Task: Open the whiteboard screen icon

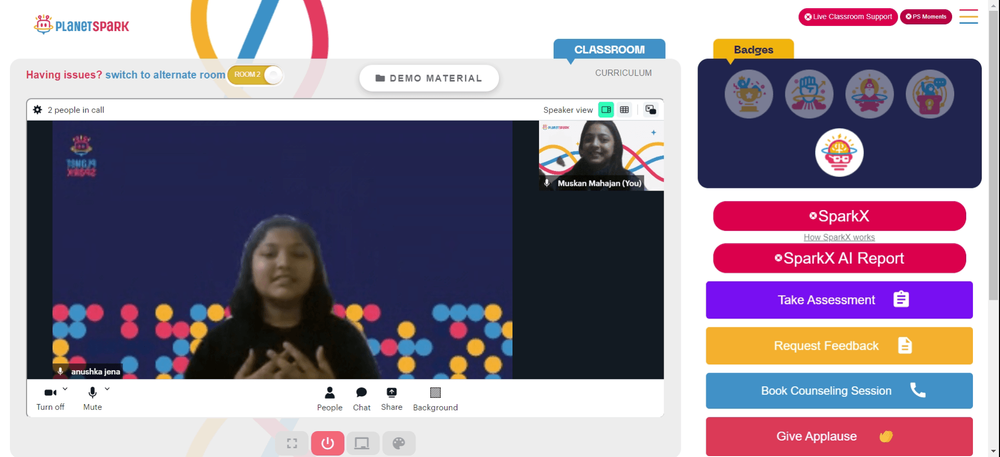Action: click(363, 443)
